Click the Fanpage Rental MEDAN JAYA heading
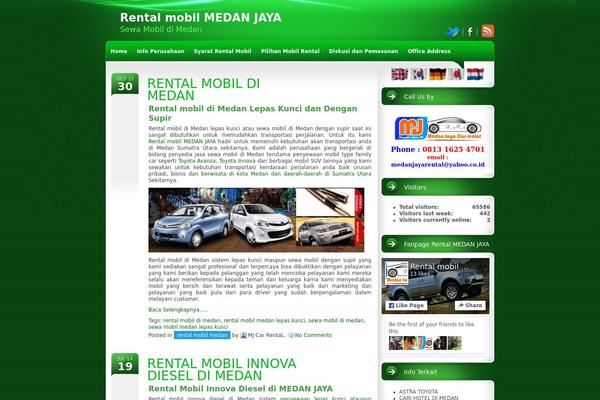 [x=446, y=244]
